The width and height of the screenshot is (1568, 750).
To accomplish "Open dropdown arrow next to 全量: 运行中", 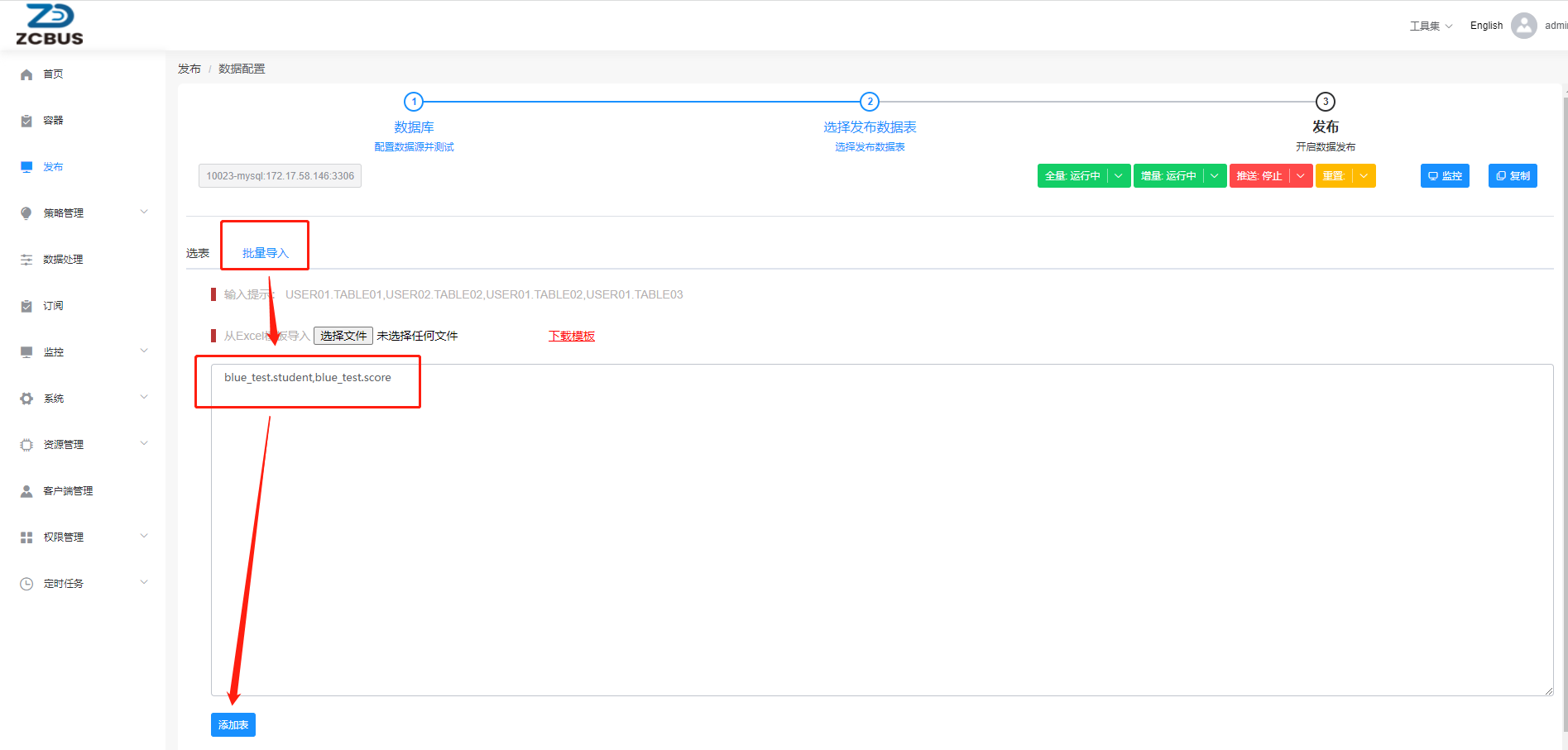I will point(1119,176).
